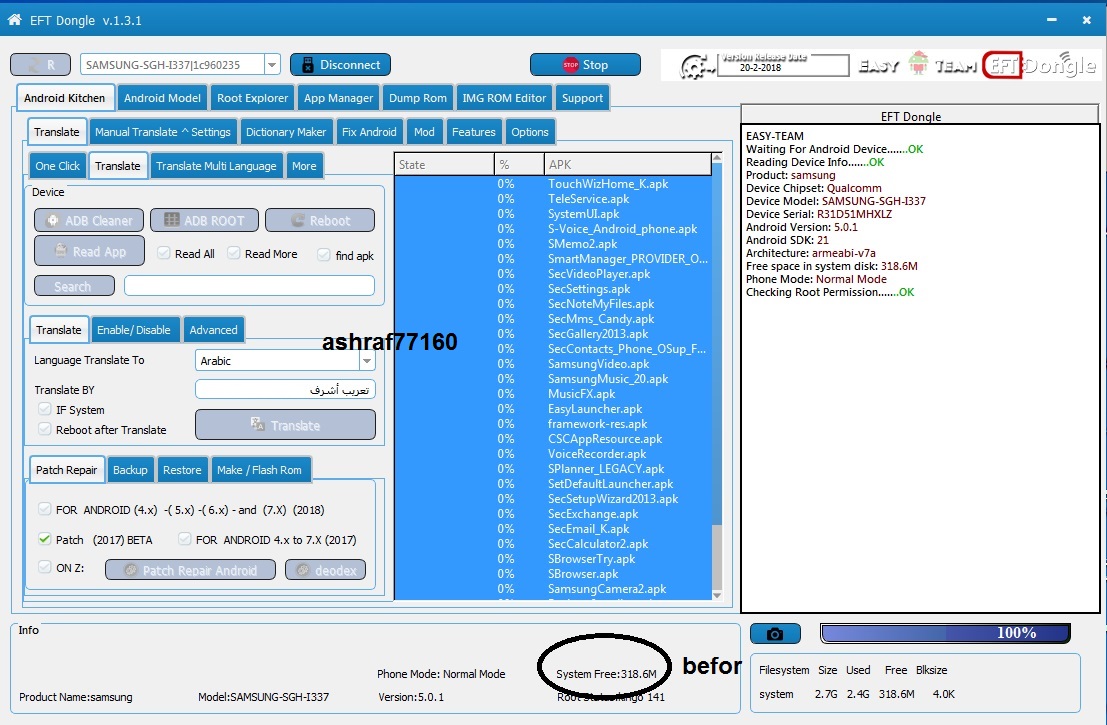Click the EFT logo icon in banner
Image resolution: width=1107 pixels, height=725 pixels.
pos(1001,65)
